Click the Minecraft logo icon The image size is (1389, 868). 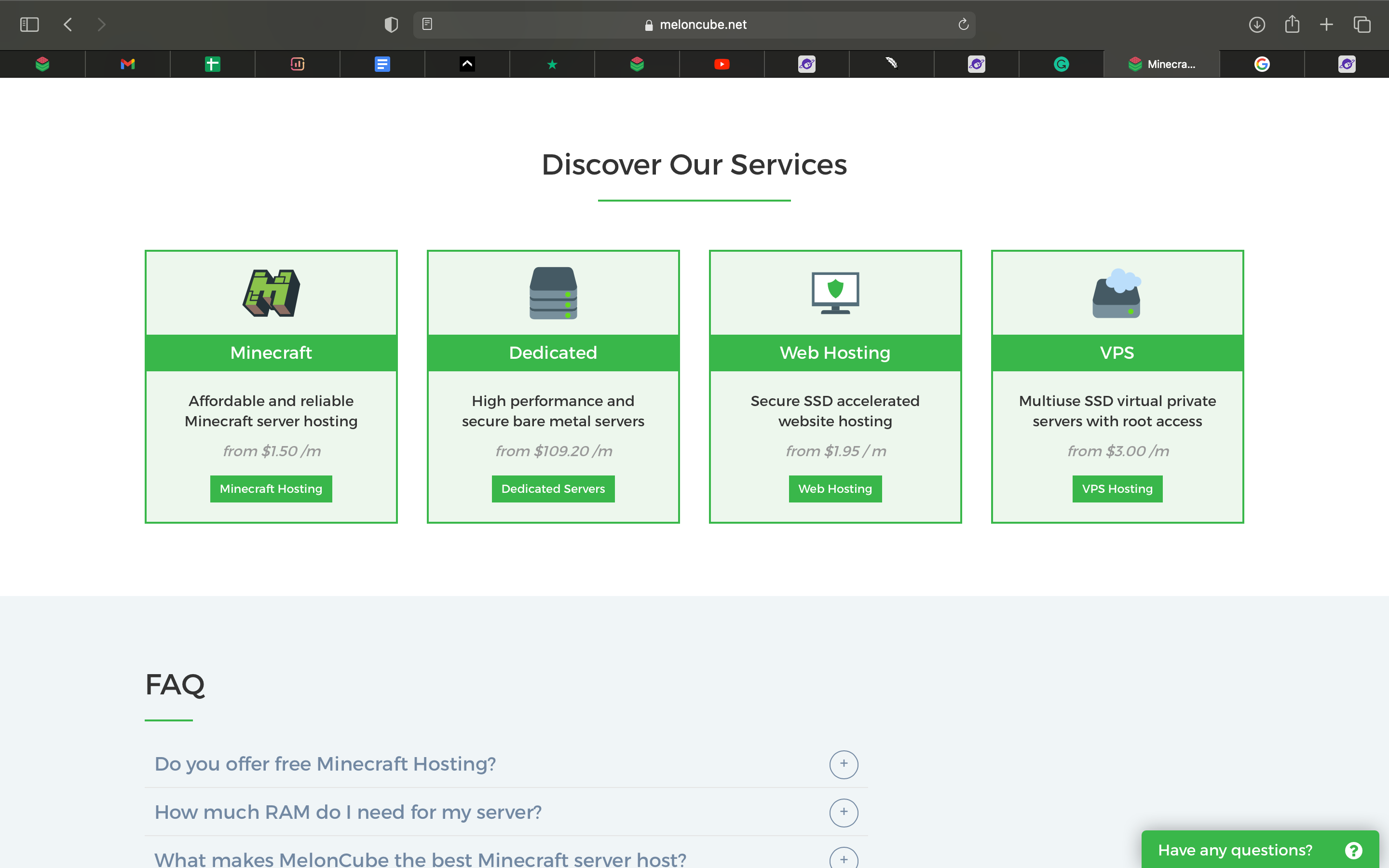point(271,293)
